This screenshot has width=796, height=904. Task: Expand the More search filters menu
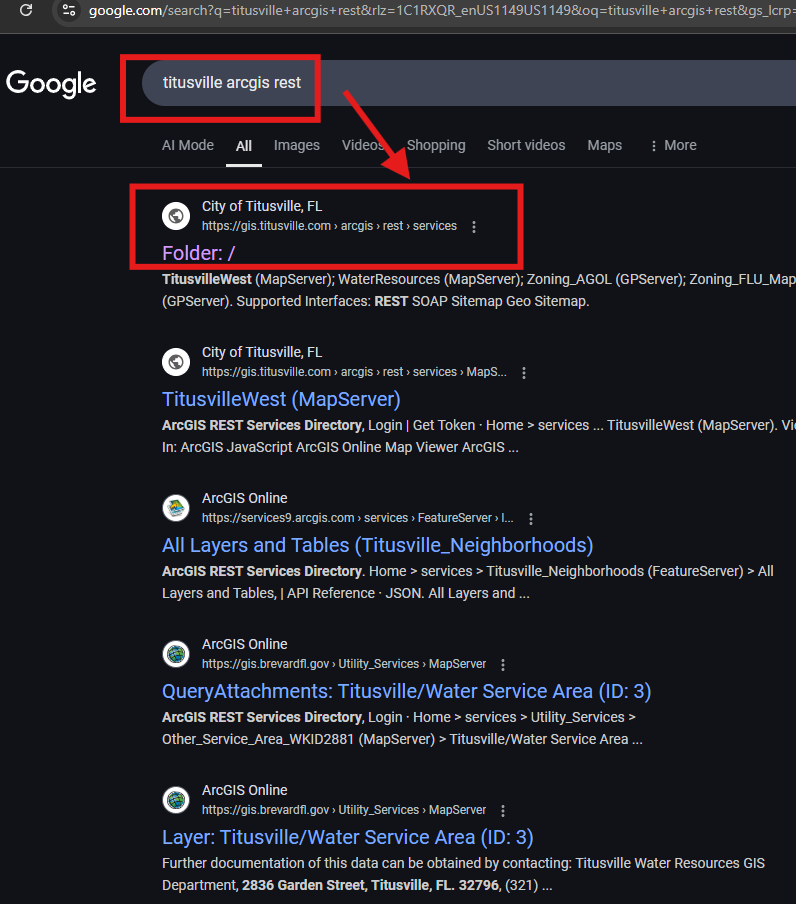point(673,145)
